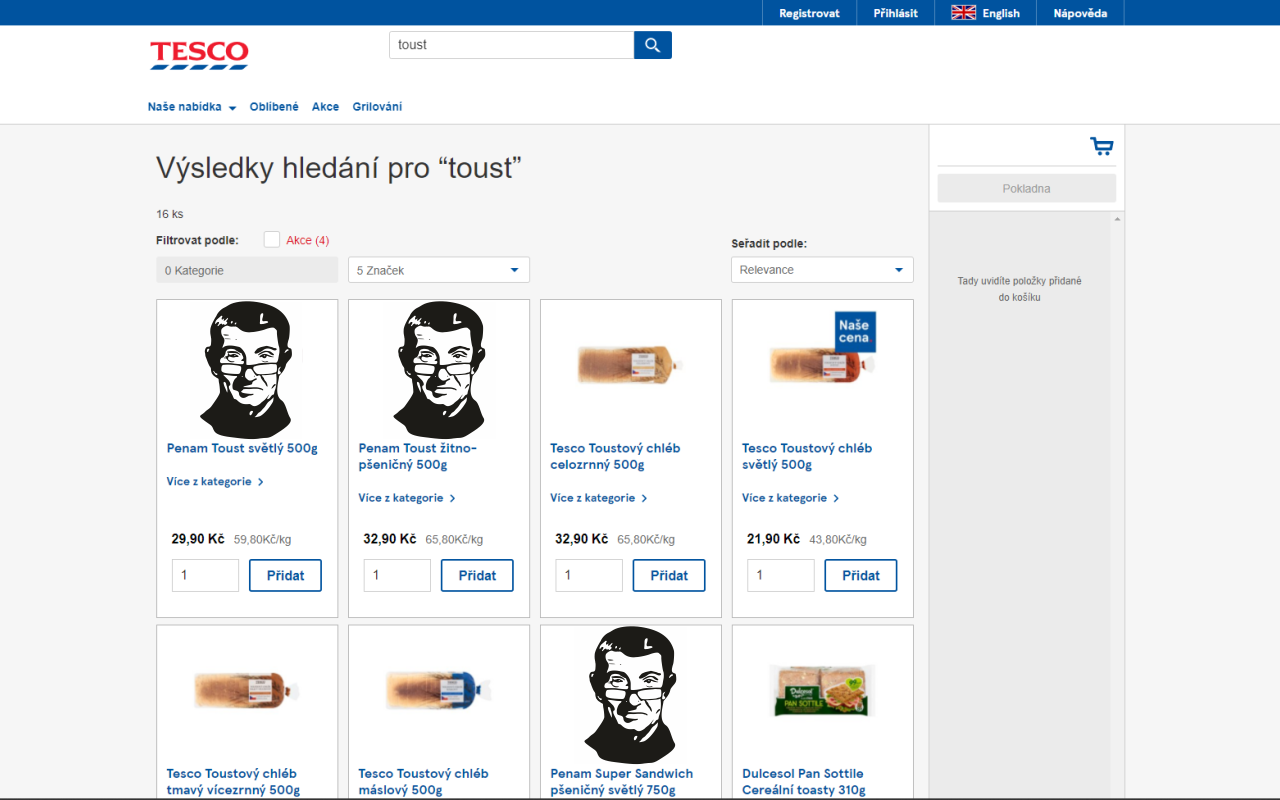
Task: Edit quantity for Tesco chléb celozrnný
Action: 589,576
